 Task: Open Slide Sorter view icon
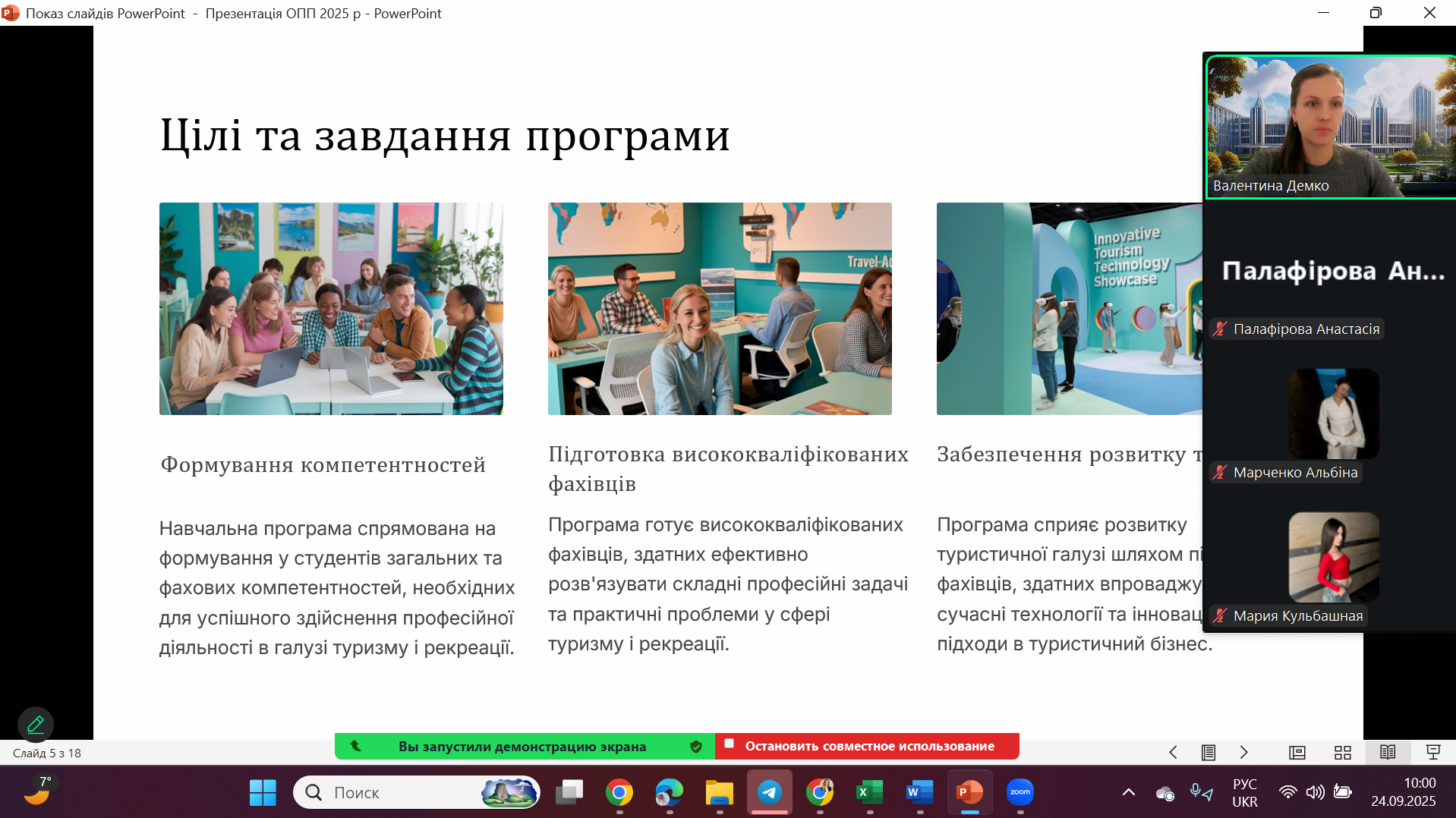[x=1343, y=753]
